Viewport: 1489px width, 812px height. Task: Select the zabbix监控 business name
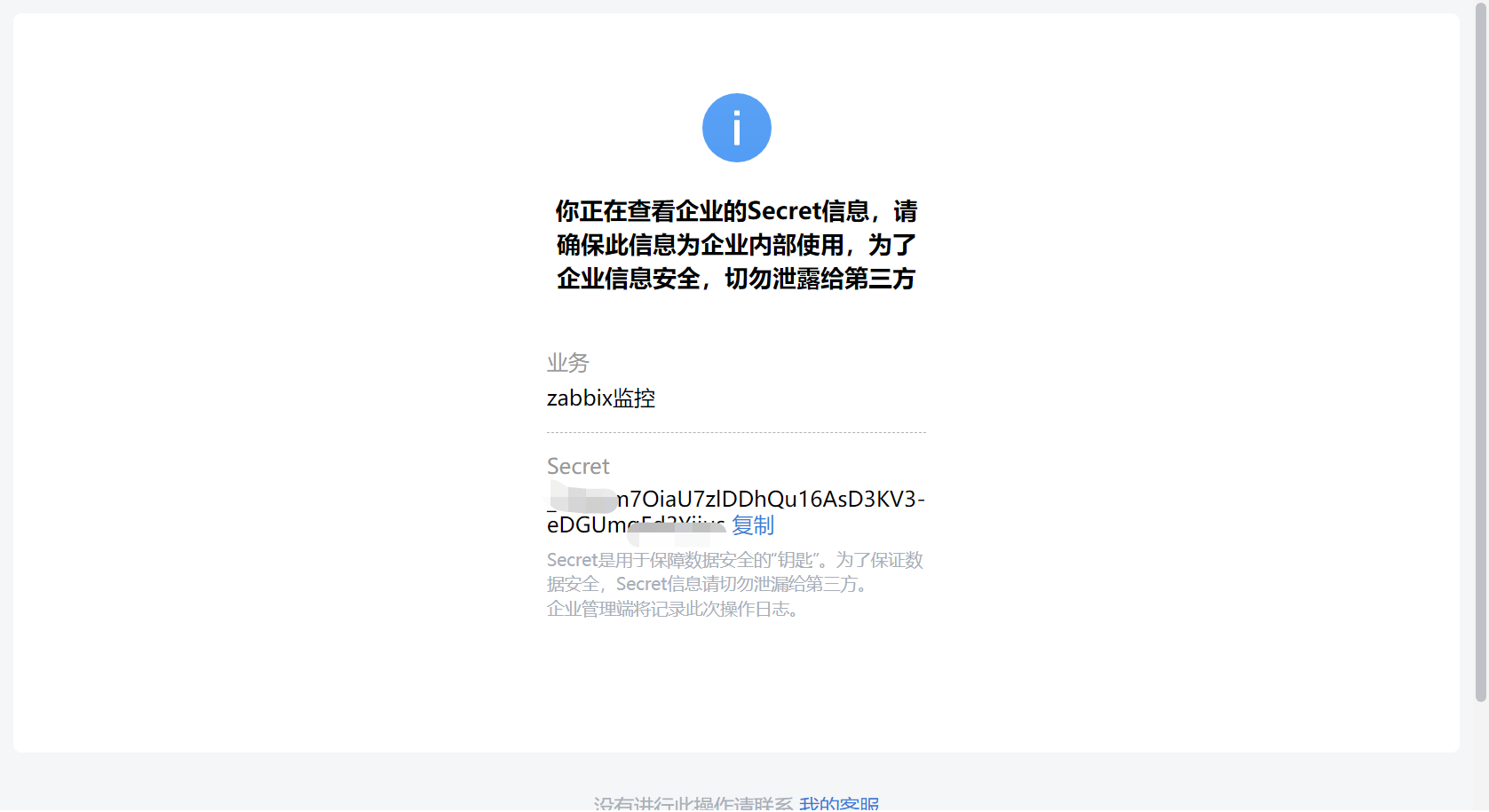coord(600,398)
